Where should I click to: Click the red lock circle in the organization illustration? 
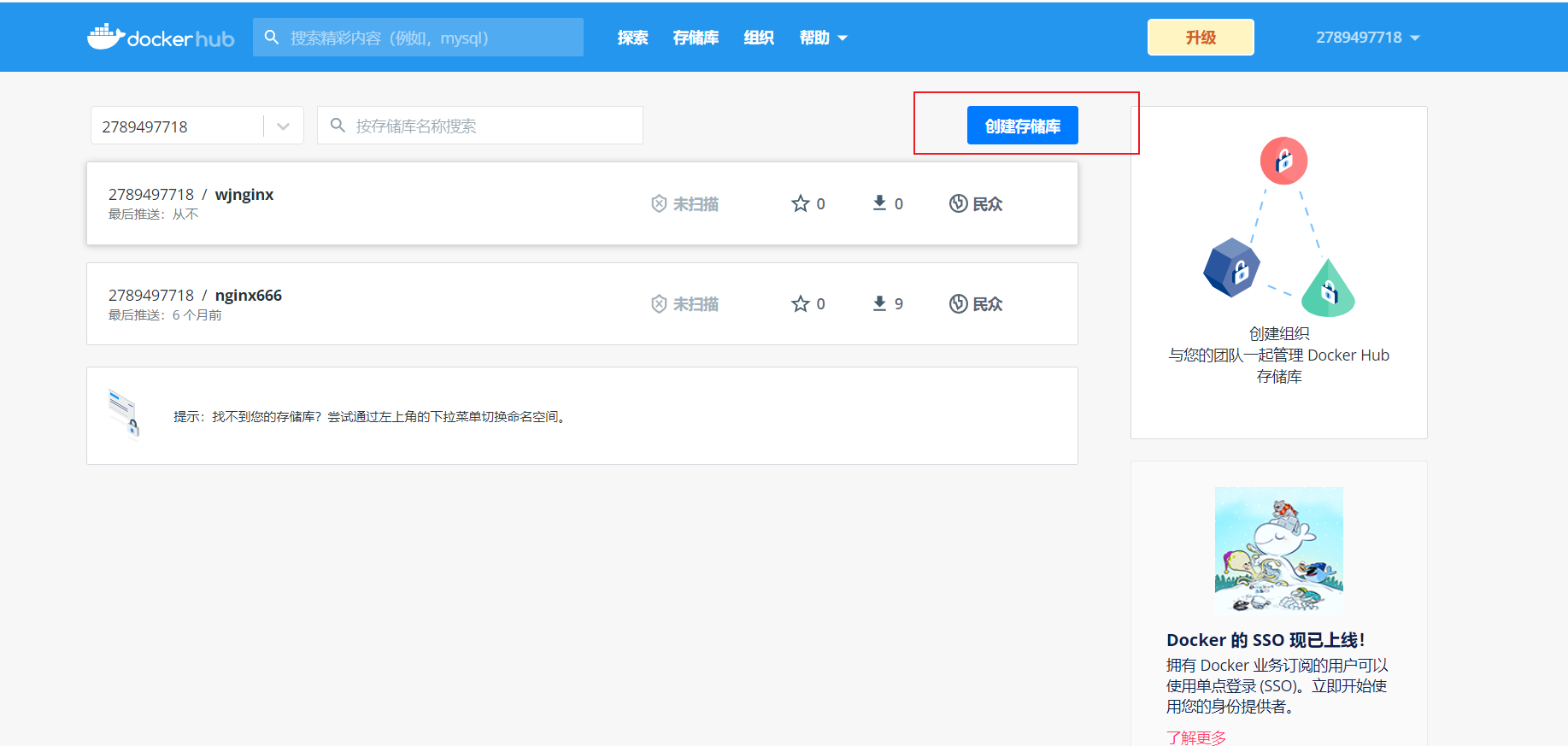tap(1283, 161)
